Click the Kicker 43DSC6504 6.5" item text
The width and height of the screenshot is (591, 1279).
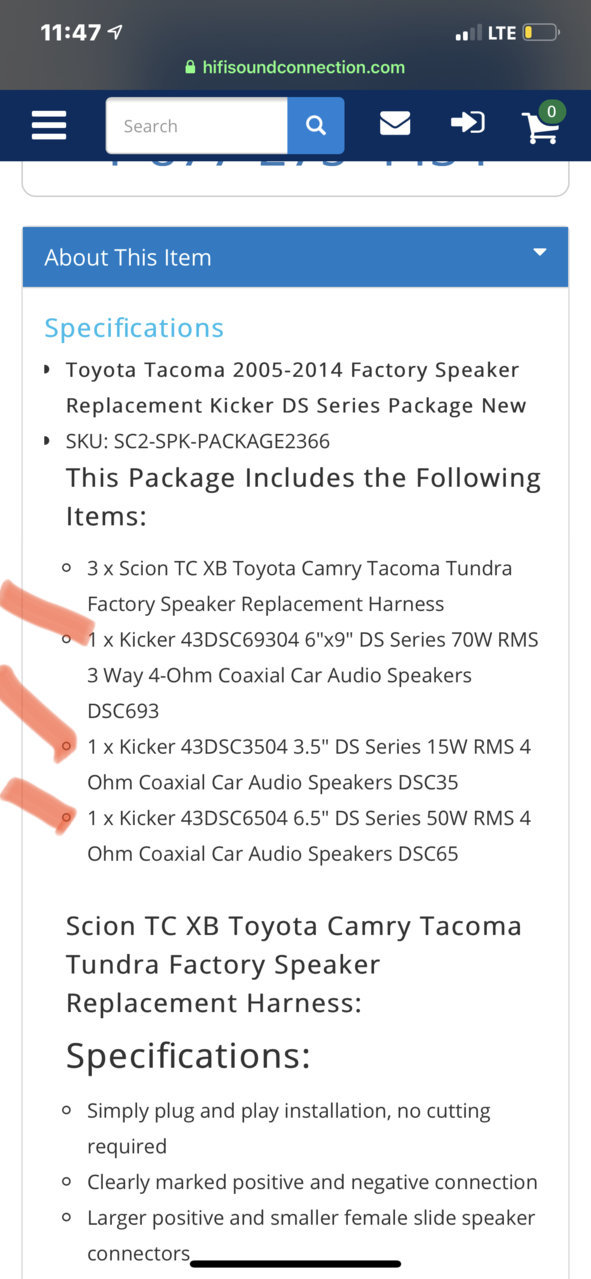click(x=309, y=836)
